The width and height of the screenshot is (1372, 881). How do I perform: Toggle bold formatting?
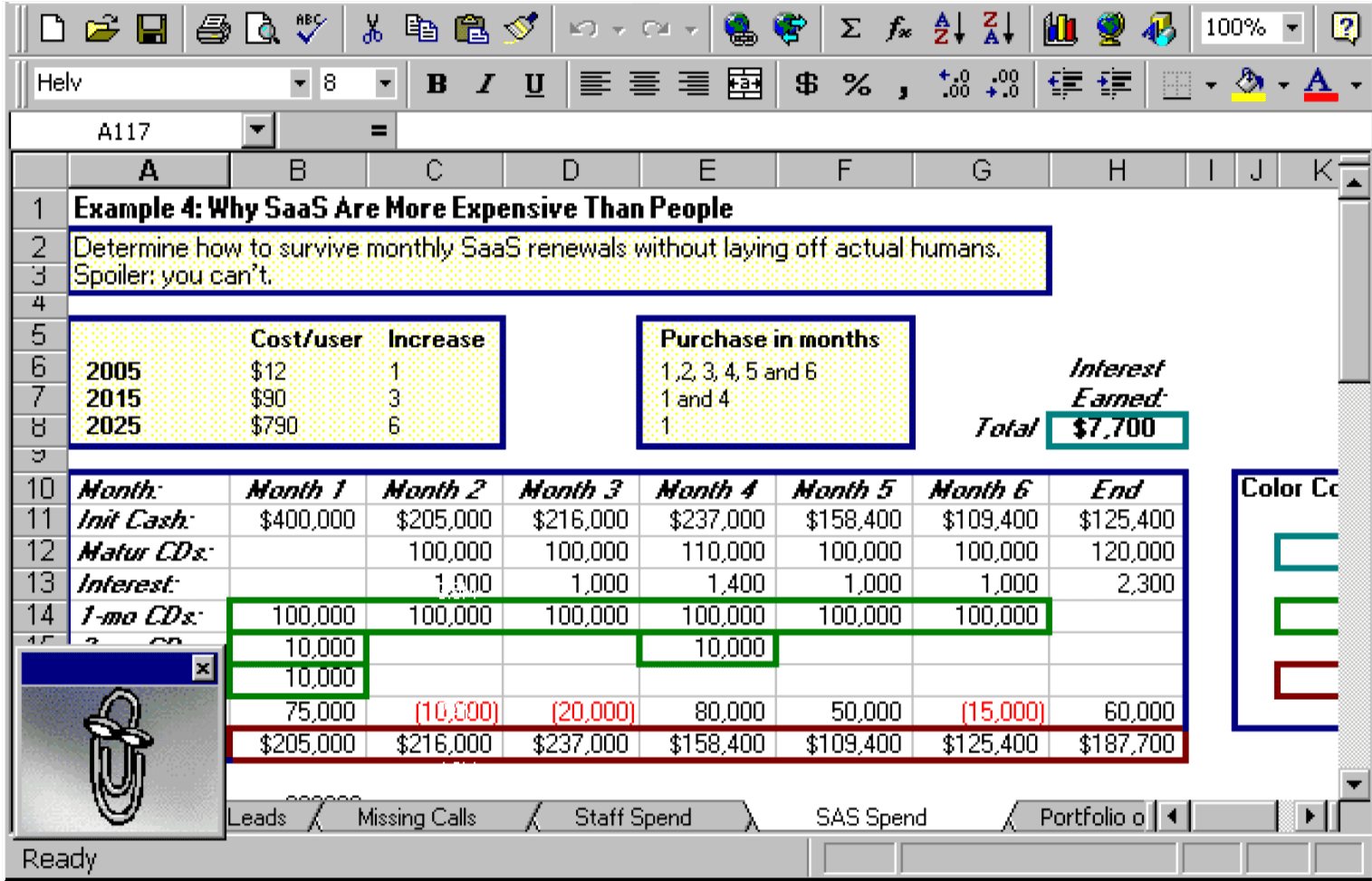[x=437, y=84]
